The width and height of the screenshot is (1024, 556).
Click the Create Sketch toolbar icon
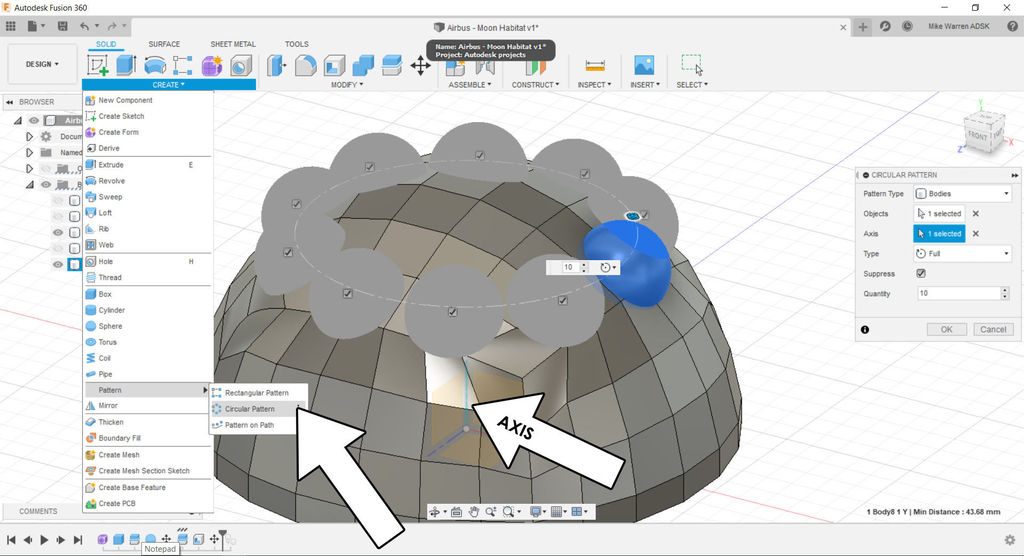pos(98,66)
